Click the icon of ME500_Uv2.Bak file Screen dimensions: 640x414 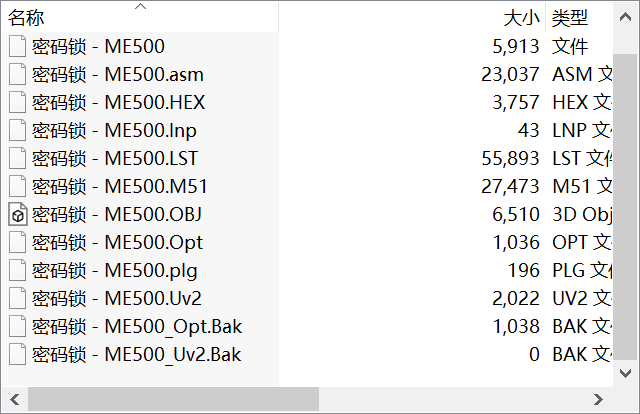point(18,354)
